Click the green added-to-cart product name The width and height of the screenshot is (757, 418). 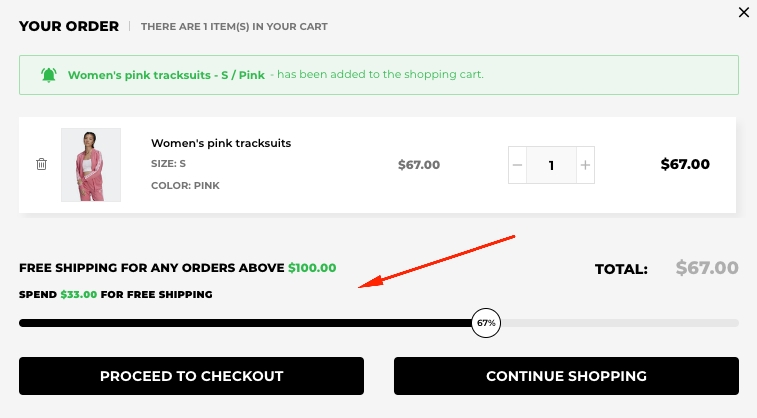pyautogui.click(x=166, y=75)
